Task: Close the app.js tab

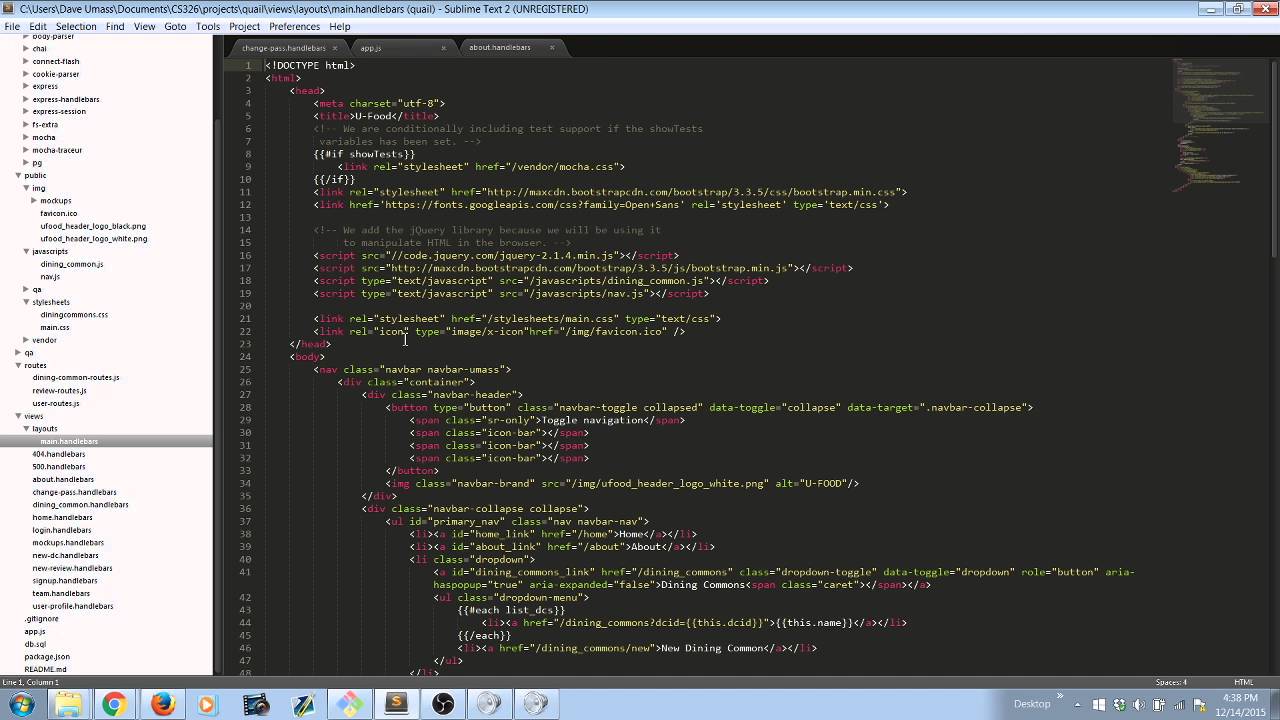Action: tap(444, 48)
